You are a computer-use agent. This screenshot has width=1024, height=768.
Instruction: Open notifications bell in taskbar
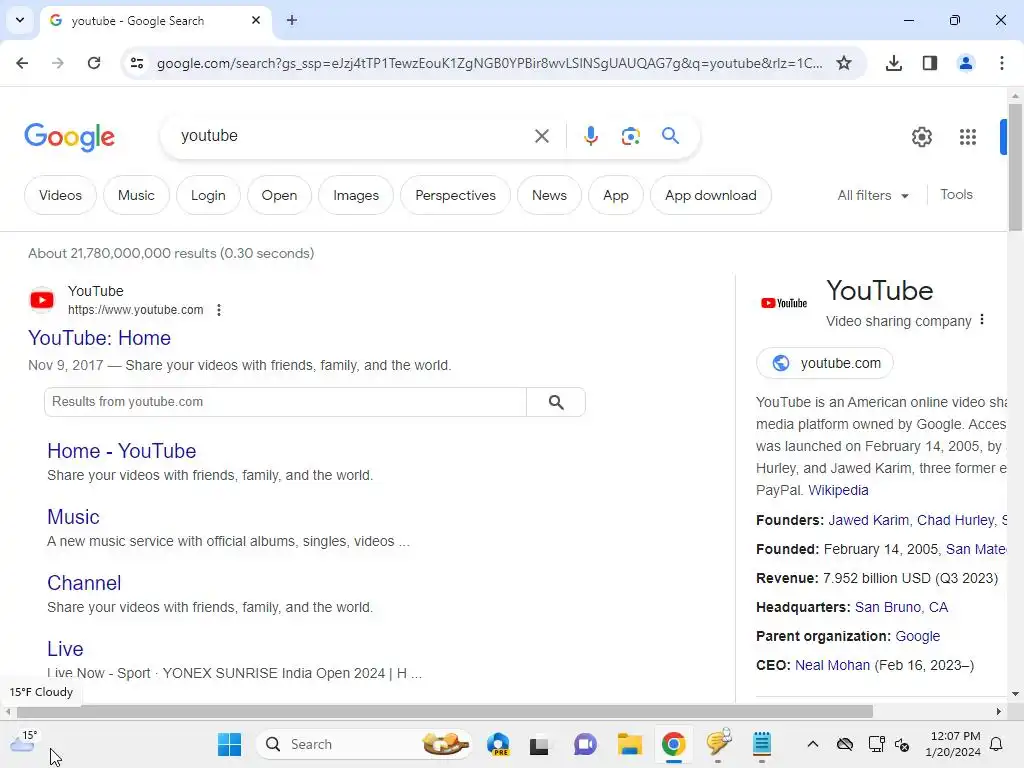(997, 744)
